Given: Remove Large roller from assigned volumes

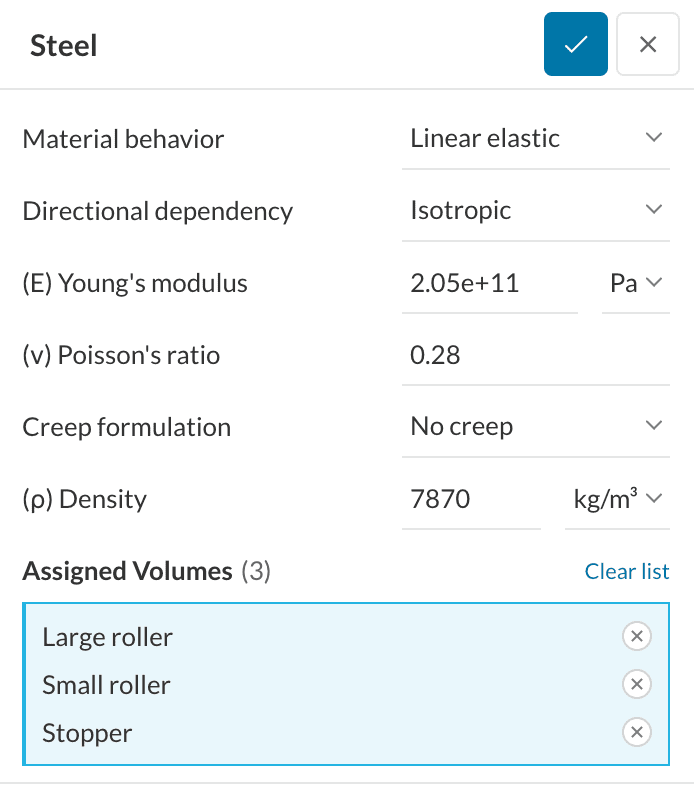Looking at the screenshot, I should (x=636, y=637).
